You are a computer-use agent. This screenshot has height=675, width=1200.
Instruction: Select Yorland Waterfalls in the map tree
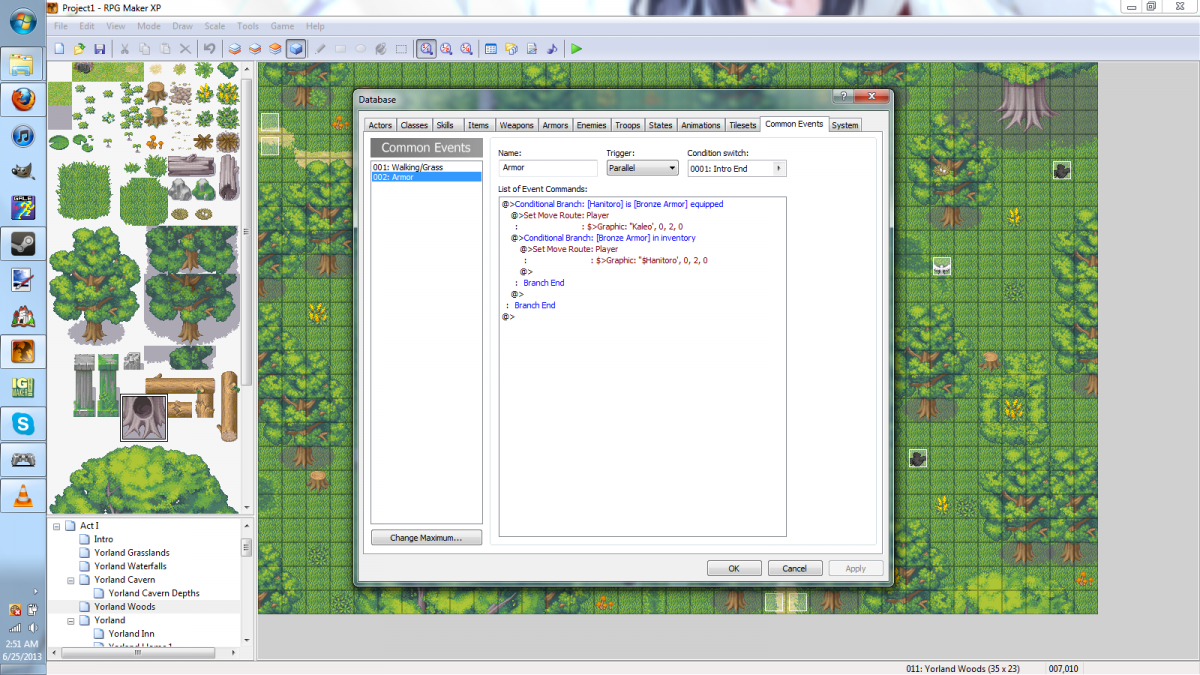130,566
